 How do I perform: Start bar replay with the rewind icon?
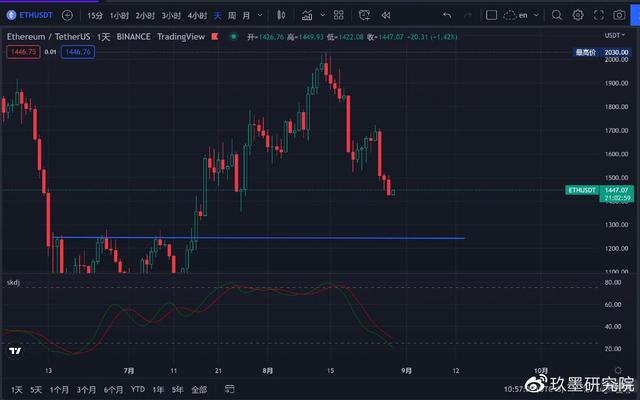[x=386, y=16]
